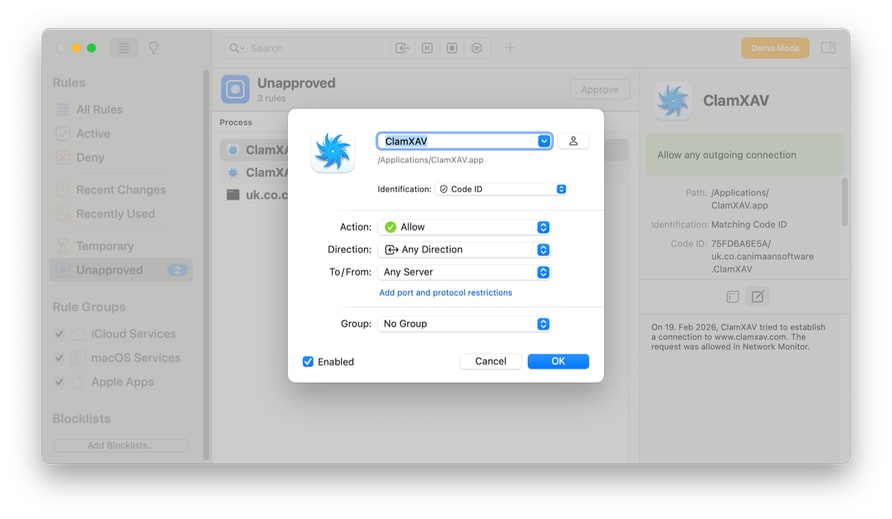Click the Process column header

click(x=236, y=122)
